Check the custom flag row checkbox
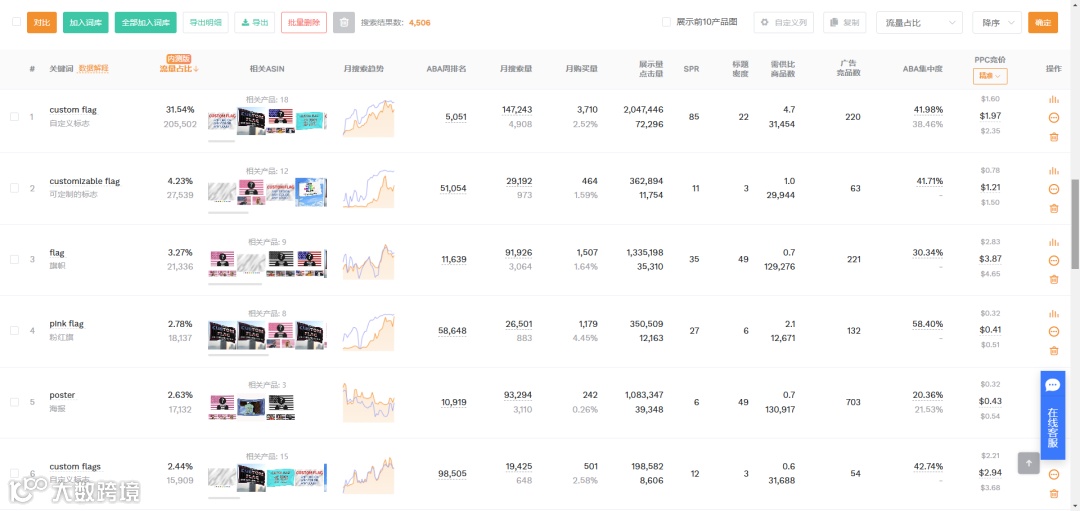 coord(14,117)
